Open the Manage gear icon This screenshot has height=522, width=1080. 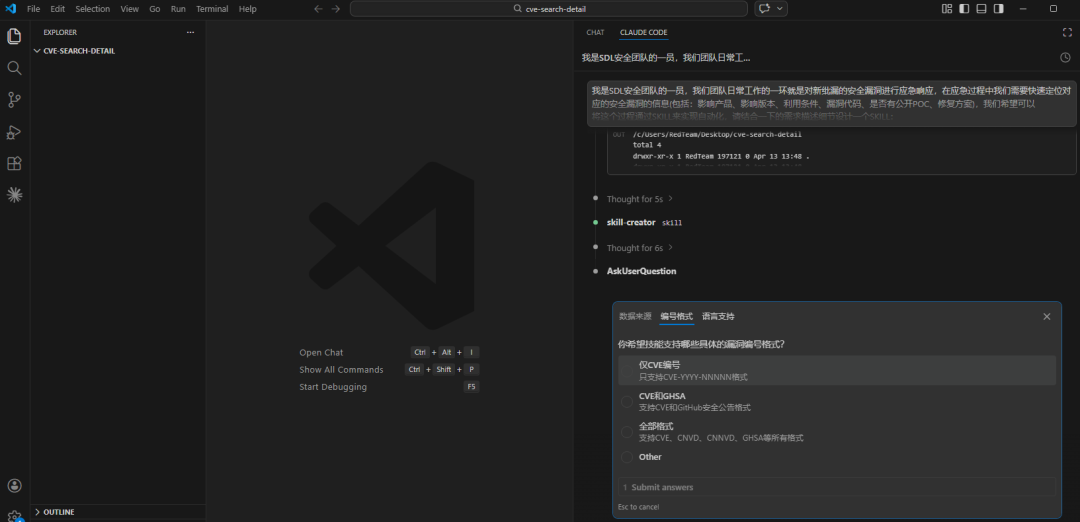coord(14,515)
